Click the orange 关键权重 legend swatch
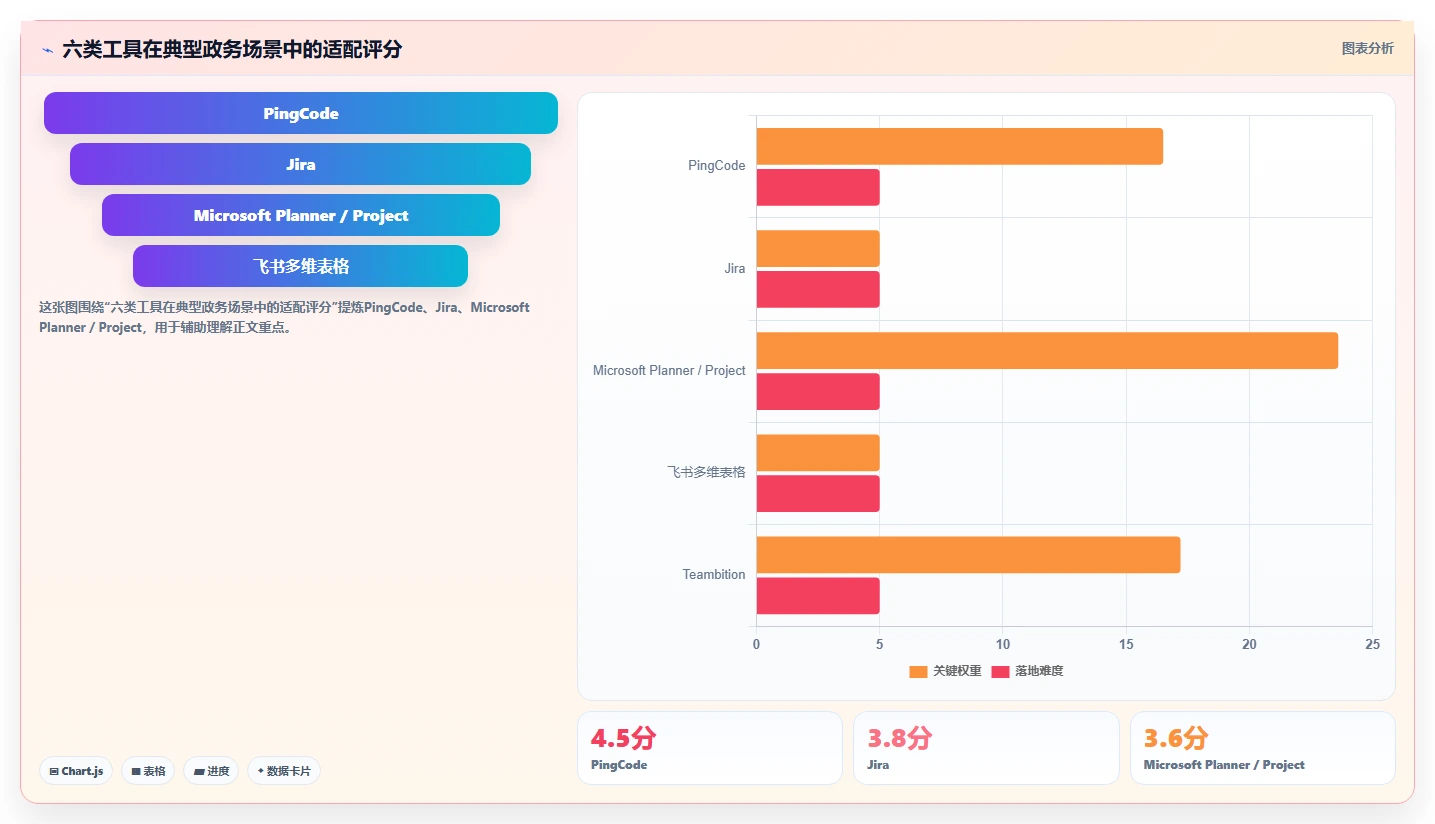This screenshot has width=1435, height=824. coord(918,672)
